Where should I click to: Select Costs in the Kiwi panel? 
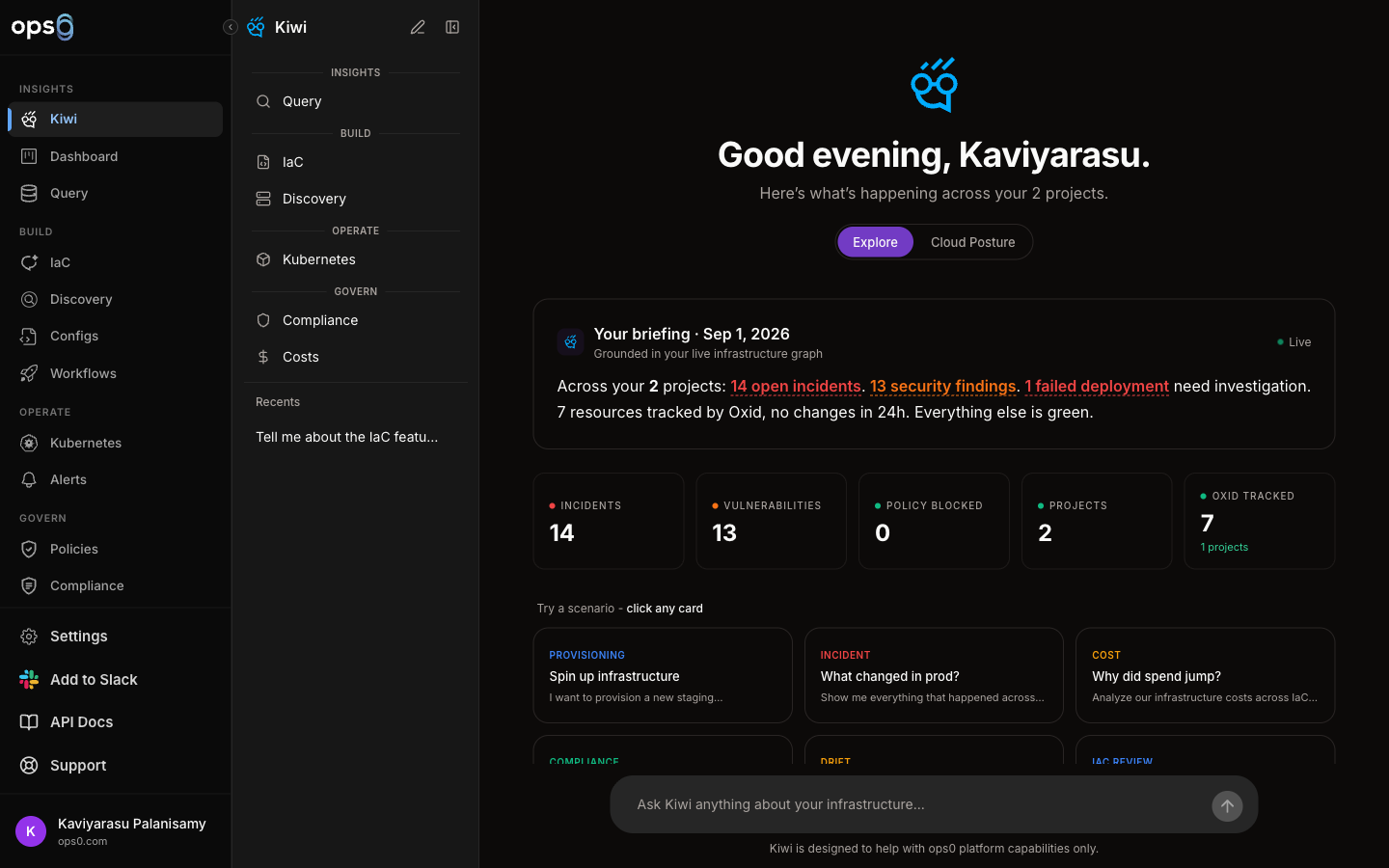(355, 357)
